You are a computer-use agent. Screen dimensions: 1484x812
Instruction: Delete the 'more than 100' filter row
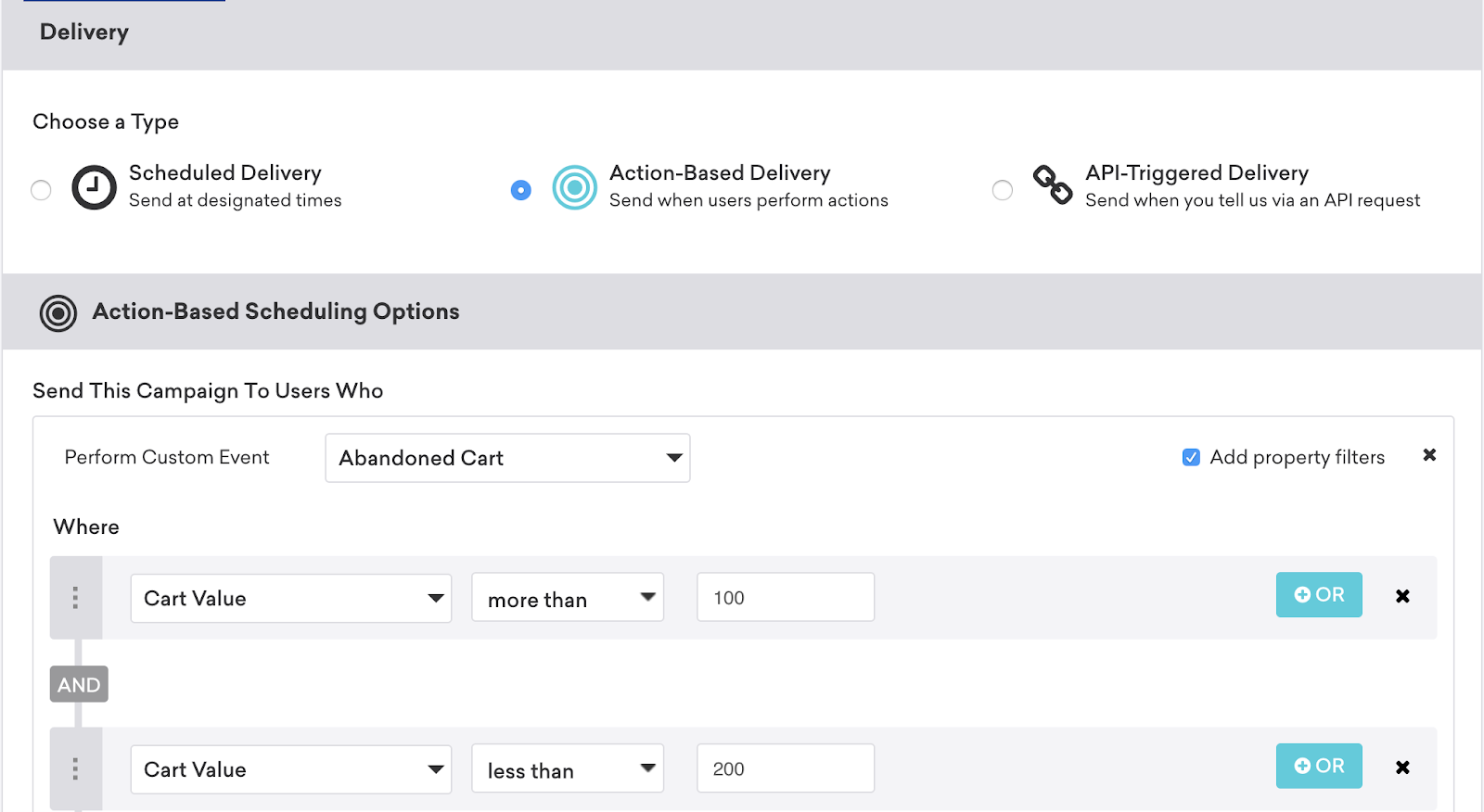(x=1402, y=596)
